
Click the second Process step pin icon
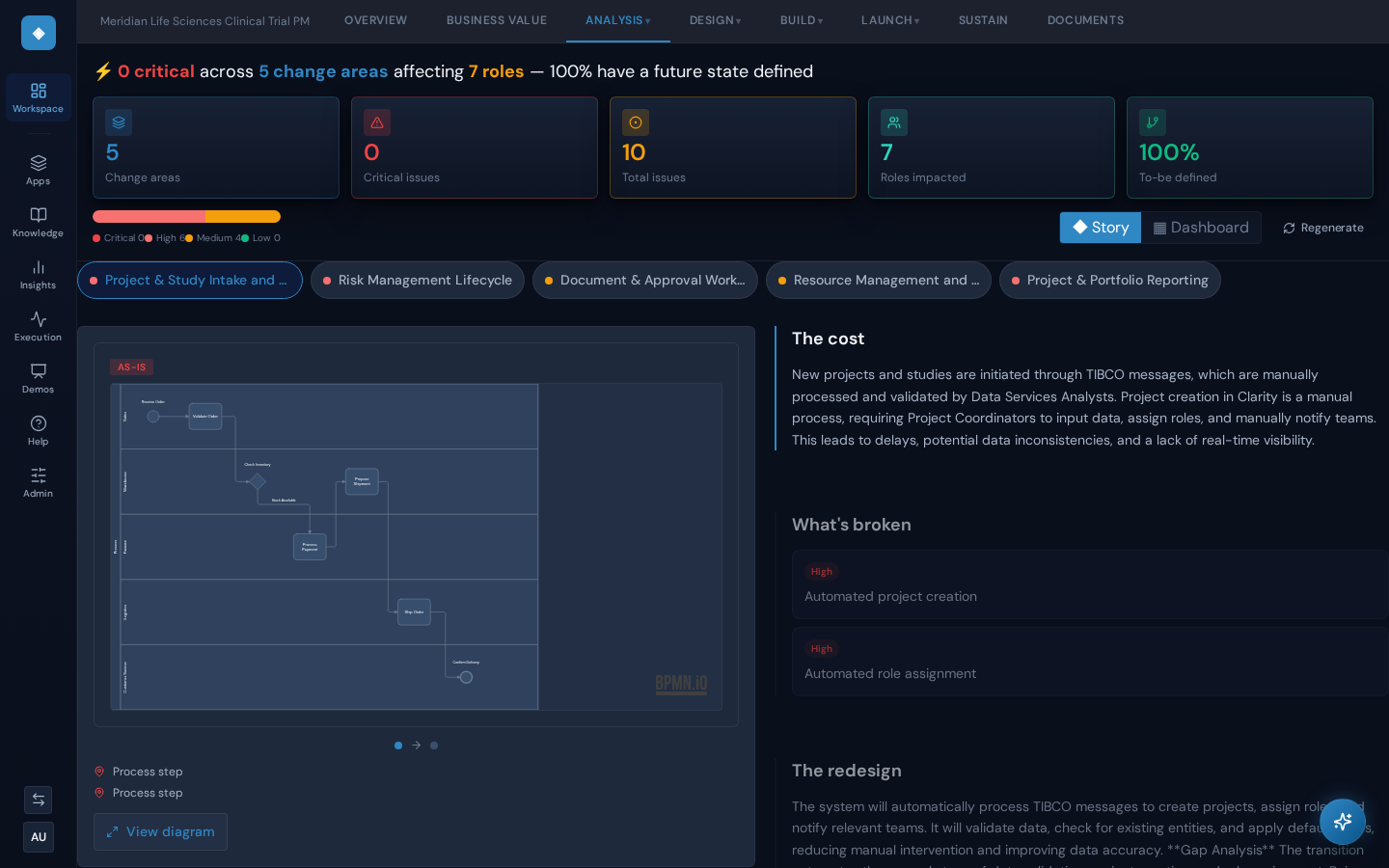pos(99,793)
